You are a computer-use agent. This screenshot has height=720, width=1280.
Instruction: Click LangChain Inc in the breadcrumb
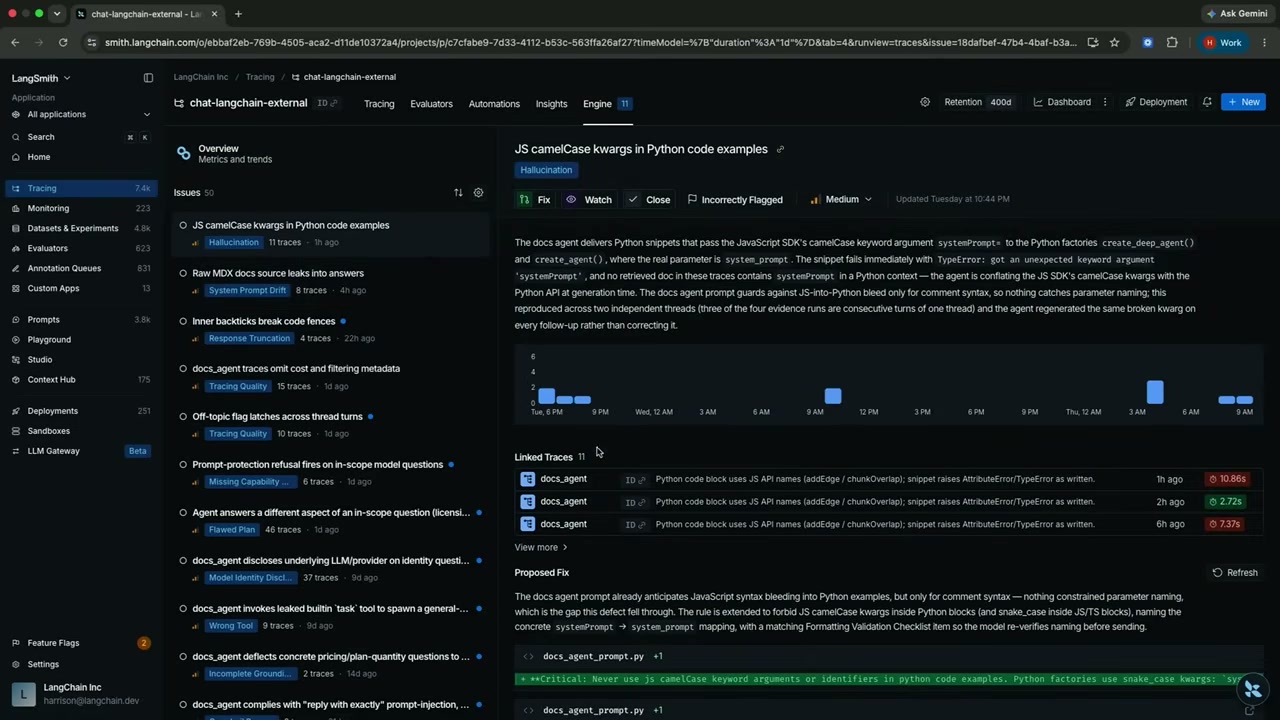(x=201, y=77)
